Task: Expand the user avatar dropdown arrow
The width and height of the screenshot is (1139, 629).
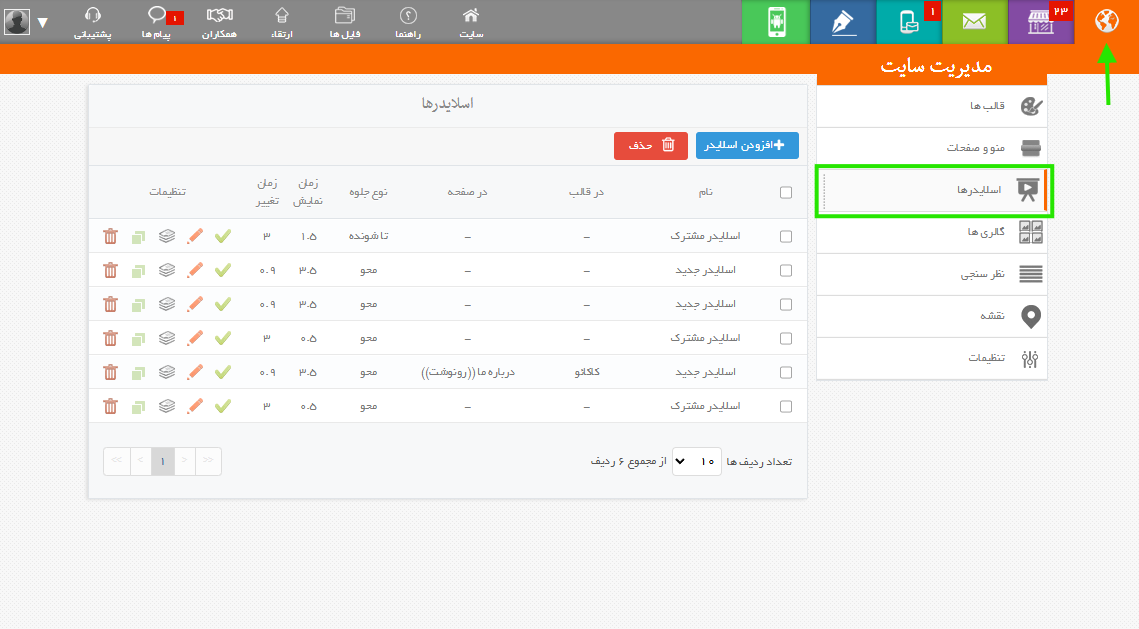Action: pyautogui.click(x=42, y=22)
